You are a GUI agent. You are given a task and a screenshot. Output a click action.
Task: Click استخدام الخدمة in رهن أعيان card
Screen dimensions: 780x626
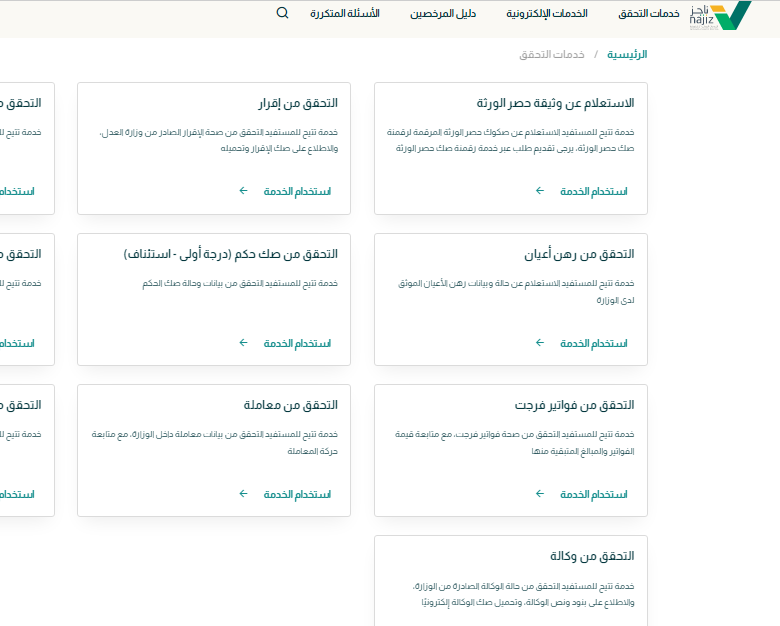pyautogui.click(x=593, y=343)
